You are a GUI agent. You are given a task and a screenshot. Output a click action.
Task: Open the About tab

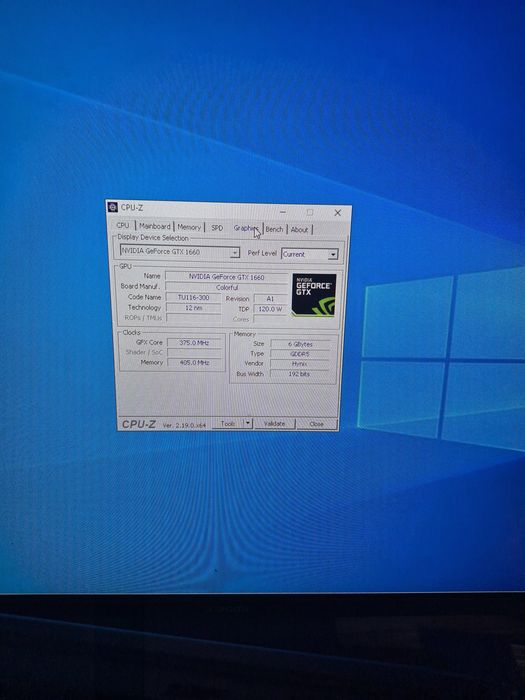(300, 230)
